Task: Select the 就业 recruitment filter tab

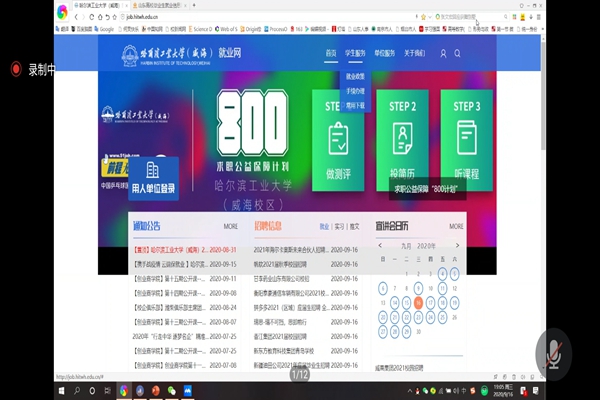Action: [x=324, y=227]
